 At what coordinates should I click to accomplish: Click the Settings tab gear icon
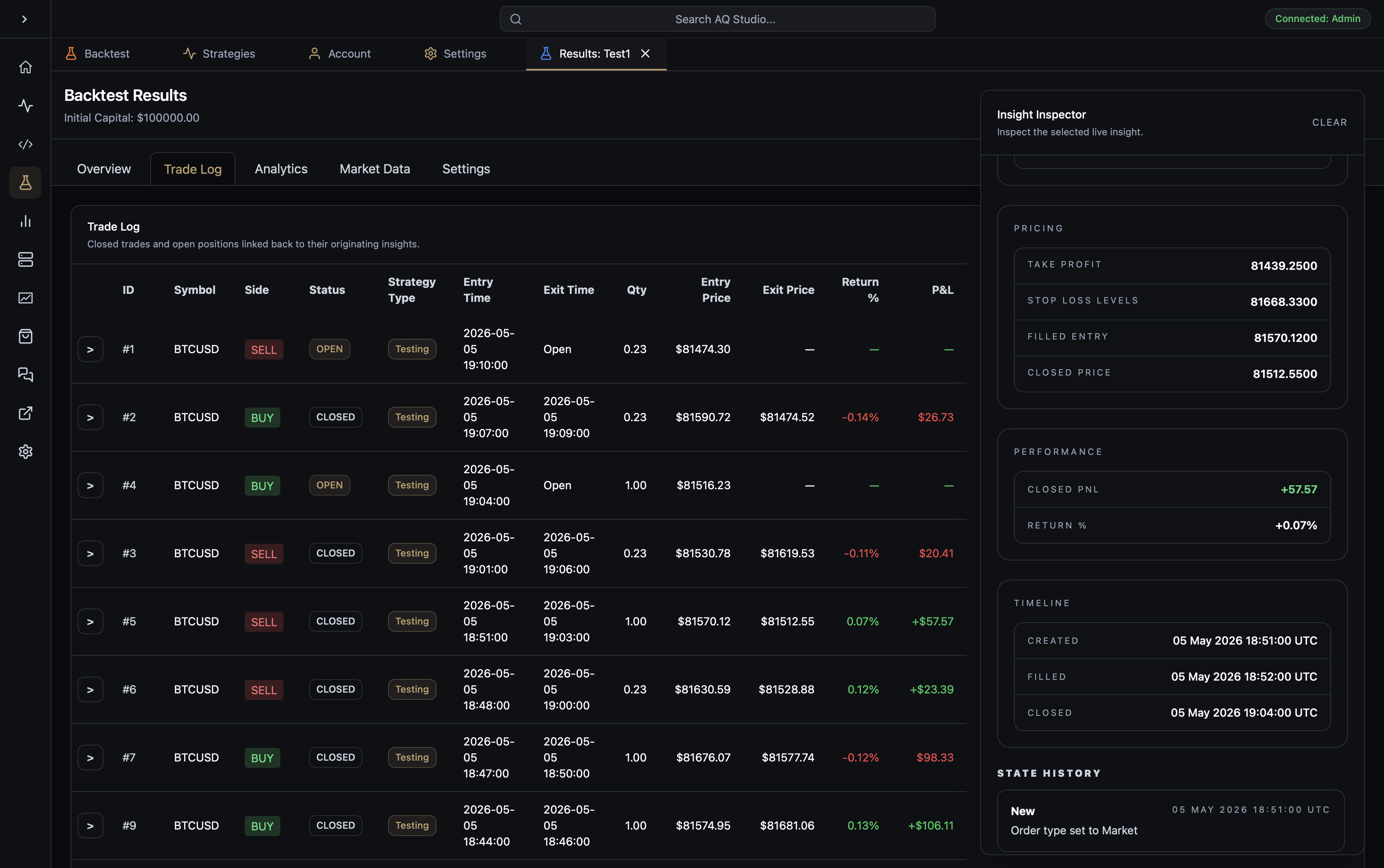430,54
